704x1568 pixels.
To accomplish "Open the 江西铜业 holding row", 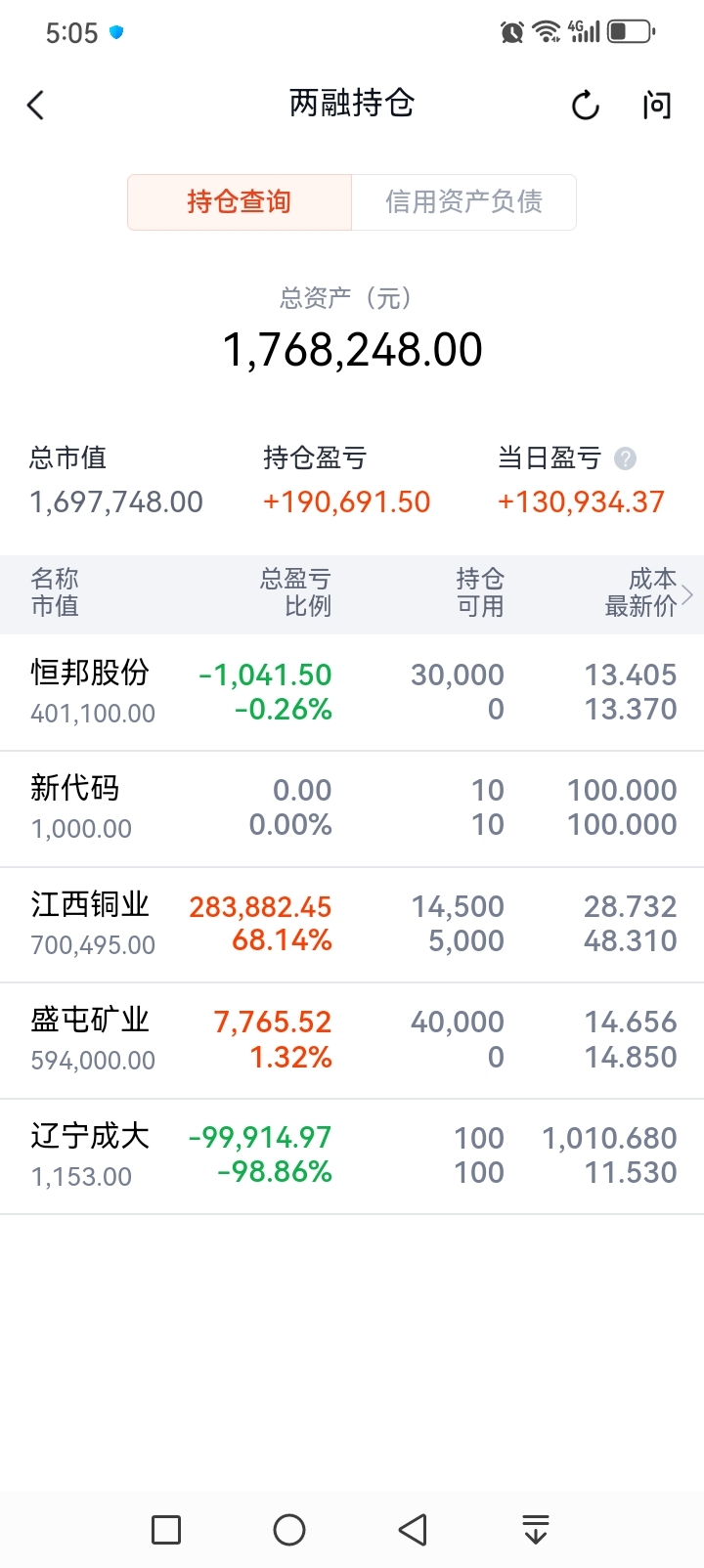I will point(352,924).
